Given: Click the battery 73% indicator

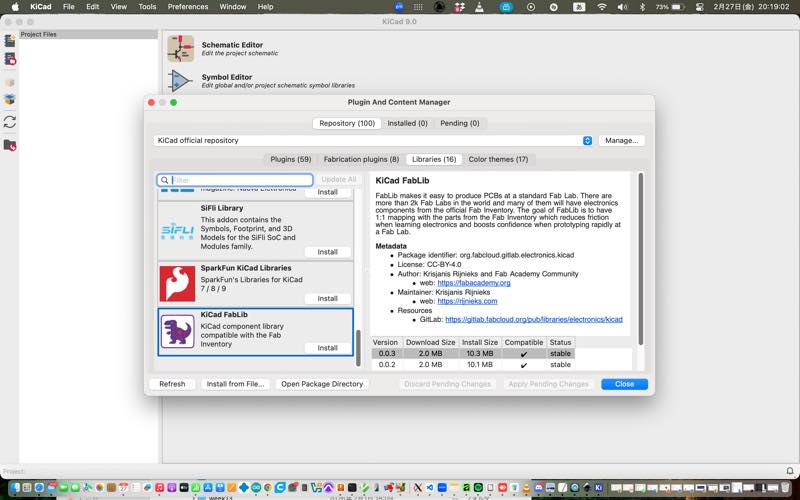Looking at the screenshot, I should (x=670, y=7).
